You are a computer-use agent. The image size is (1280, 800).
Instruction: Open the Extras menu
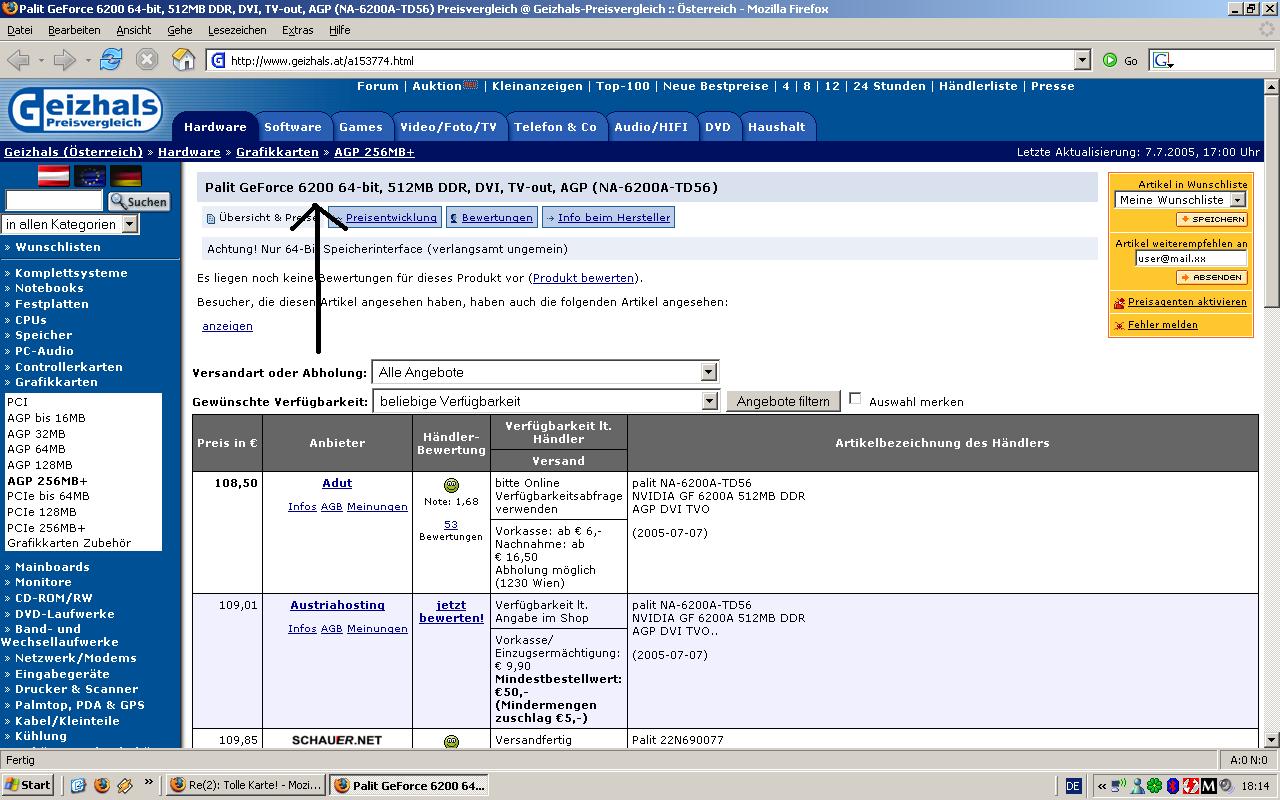click(x=297, y=30)
